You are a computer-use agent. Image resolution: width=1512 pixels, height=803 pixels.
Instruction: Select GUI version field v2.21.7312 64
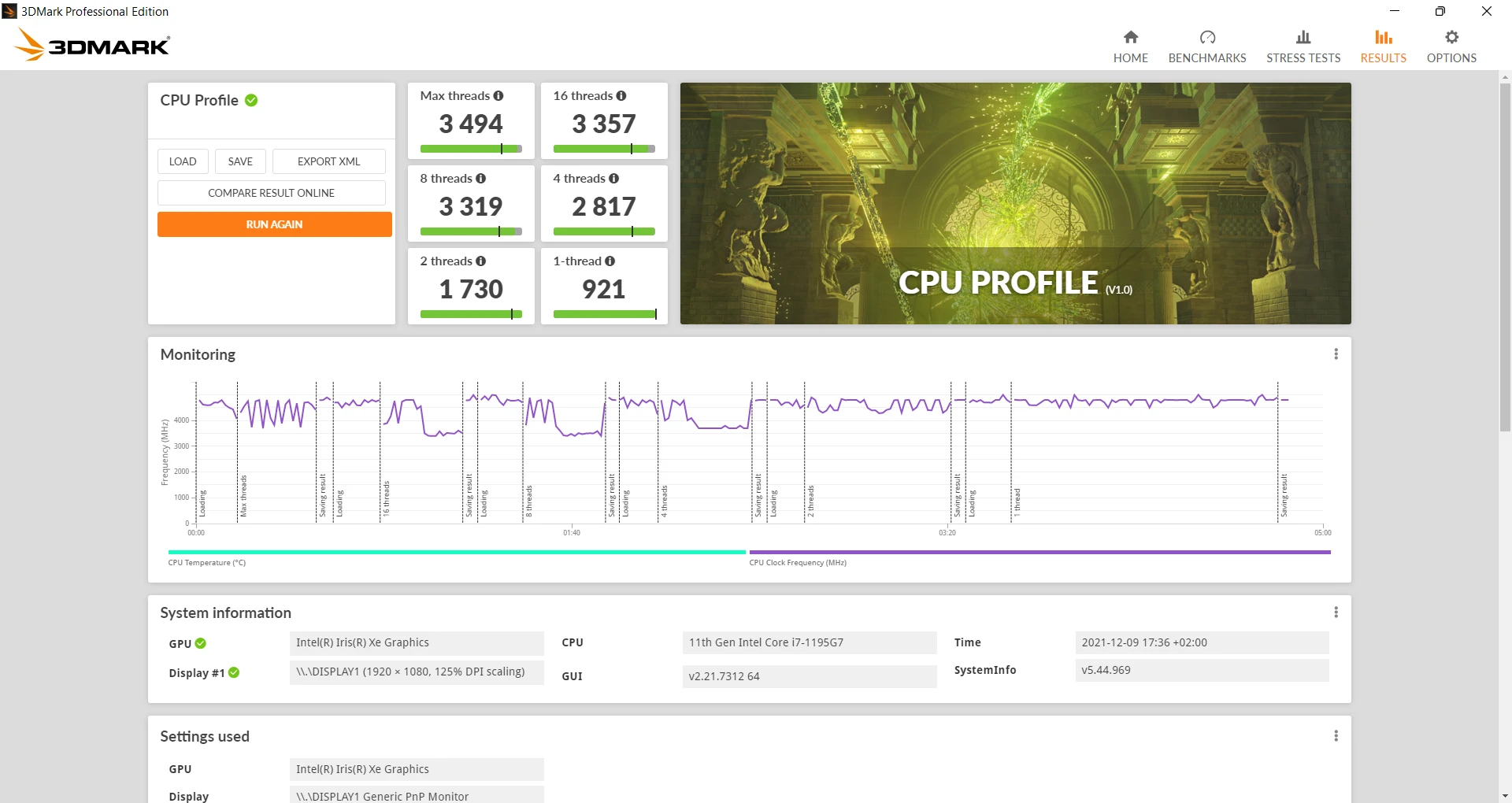pos(810,676)
